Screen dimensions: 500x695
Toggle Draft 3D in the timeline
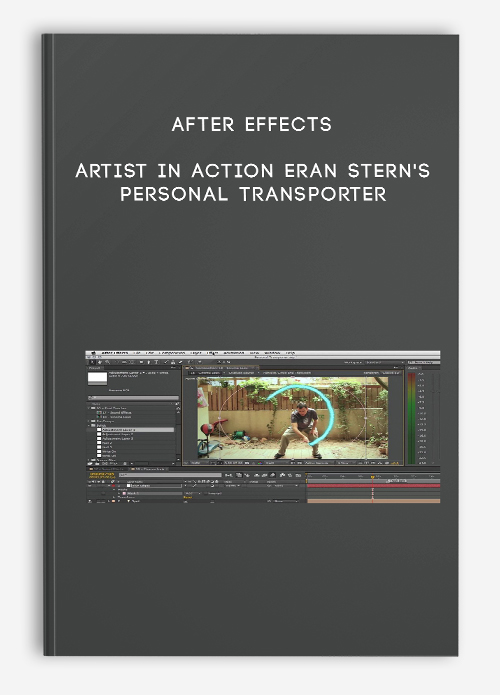tap(247, 475)
